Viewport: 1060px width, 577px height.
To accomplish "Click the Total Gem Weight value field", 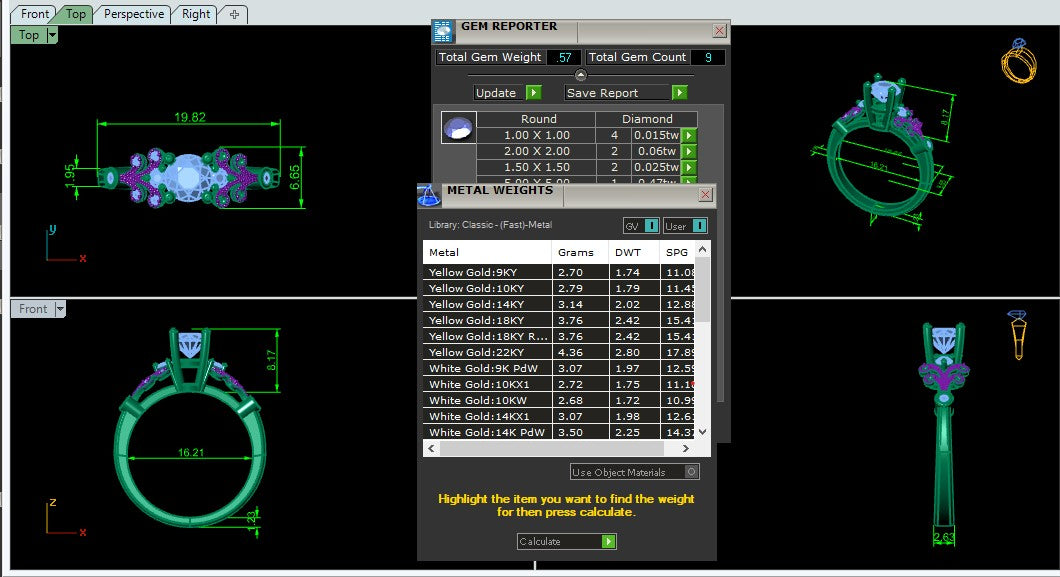I will point(564,57).
